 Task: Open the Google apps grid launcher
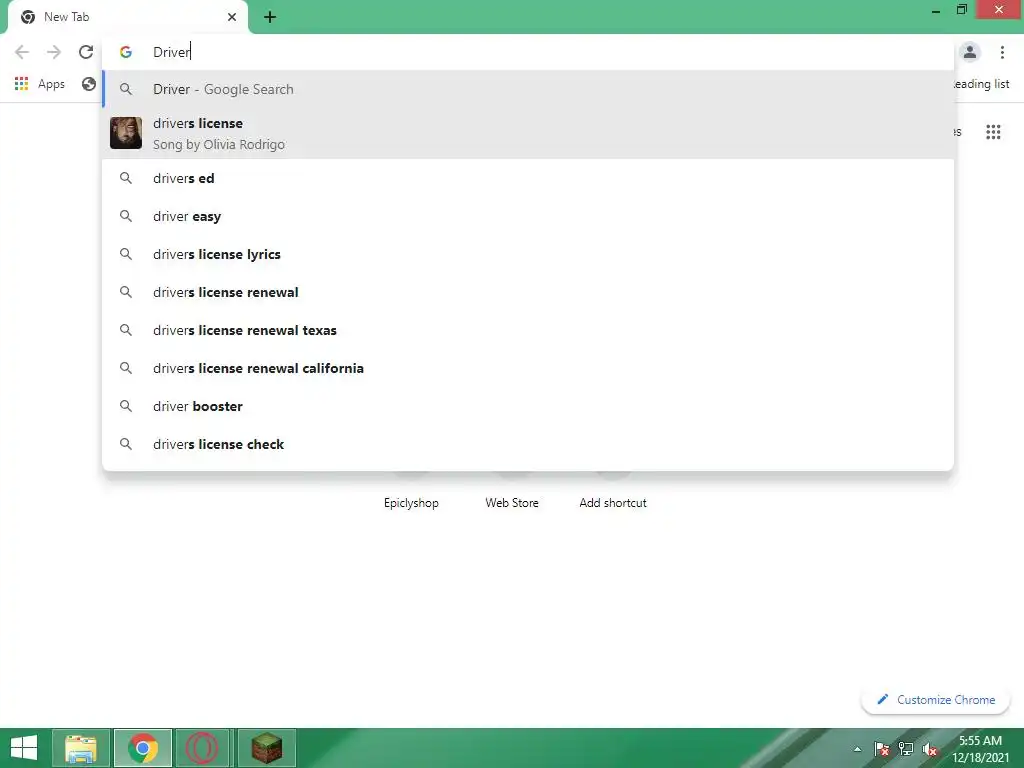[x=993, y=132]
